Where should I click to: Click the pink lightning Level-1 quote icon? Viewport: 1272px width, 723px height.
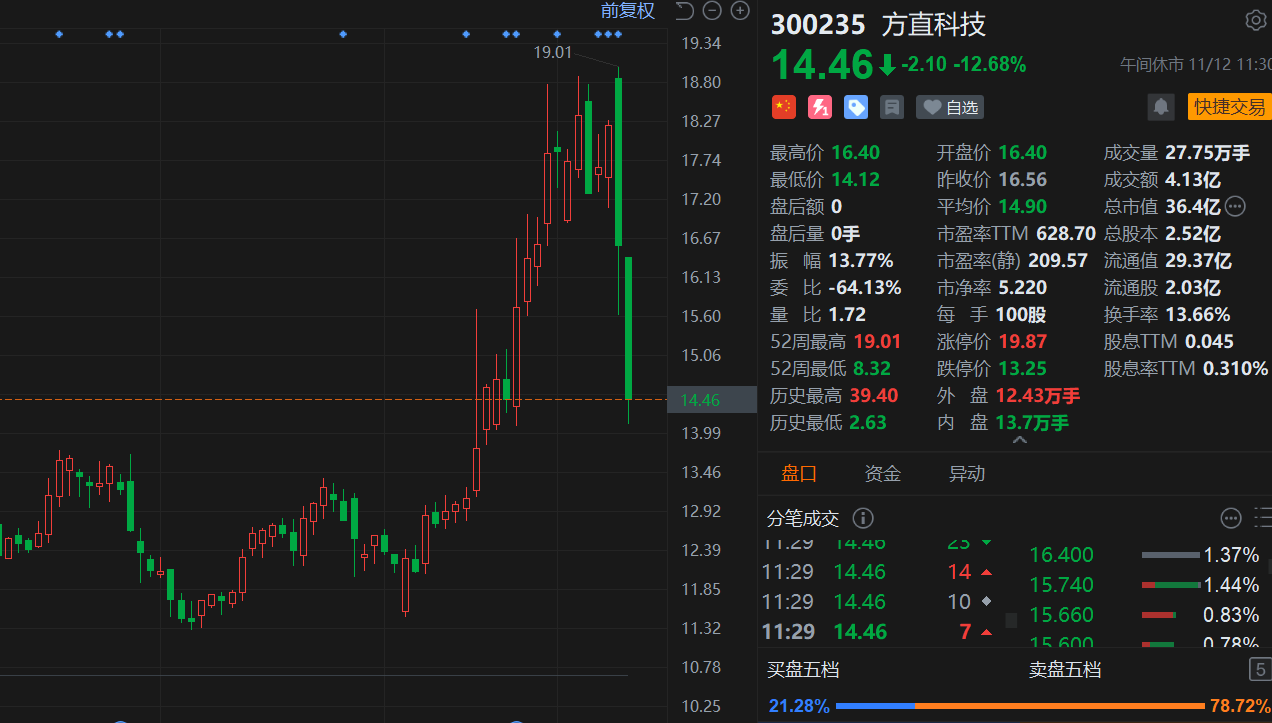(819, 107)
